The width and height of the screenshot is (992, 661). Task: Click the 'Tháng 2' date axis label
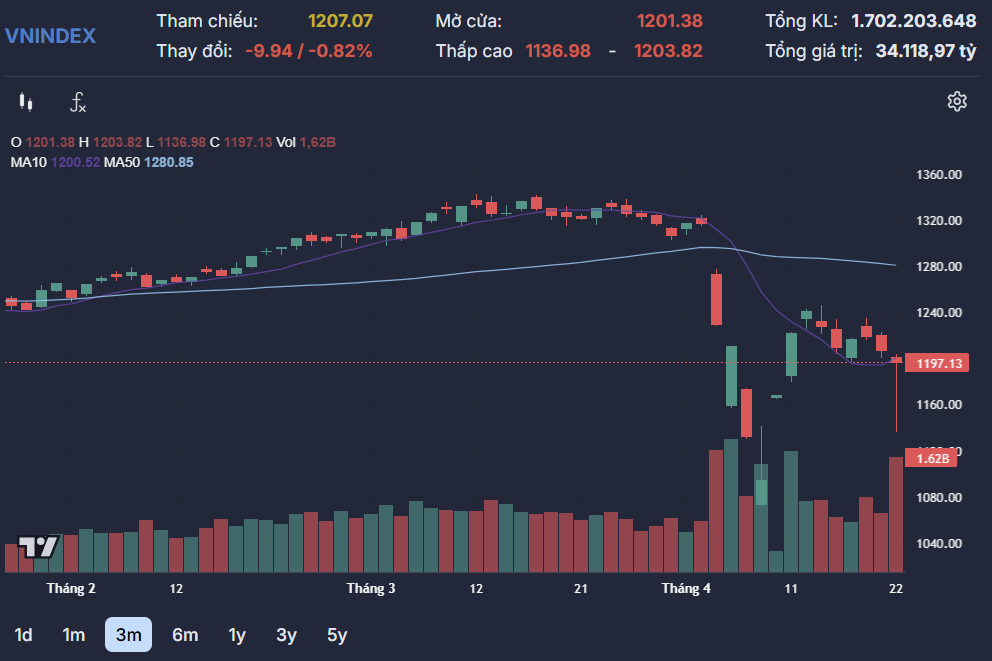(71, 588)
